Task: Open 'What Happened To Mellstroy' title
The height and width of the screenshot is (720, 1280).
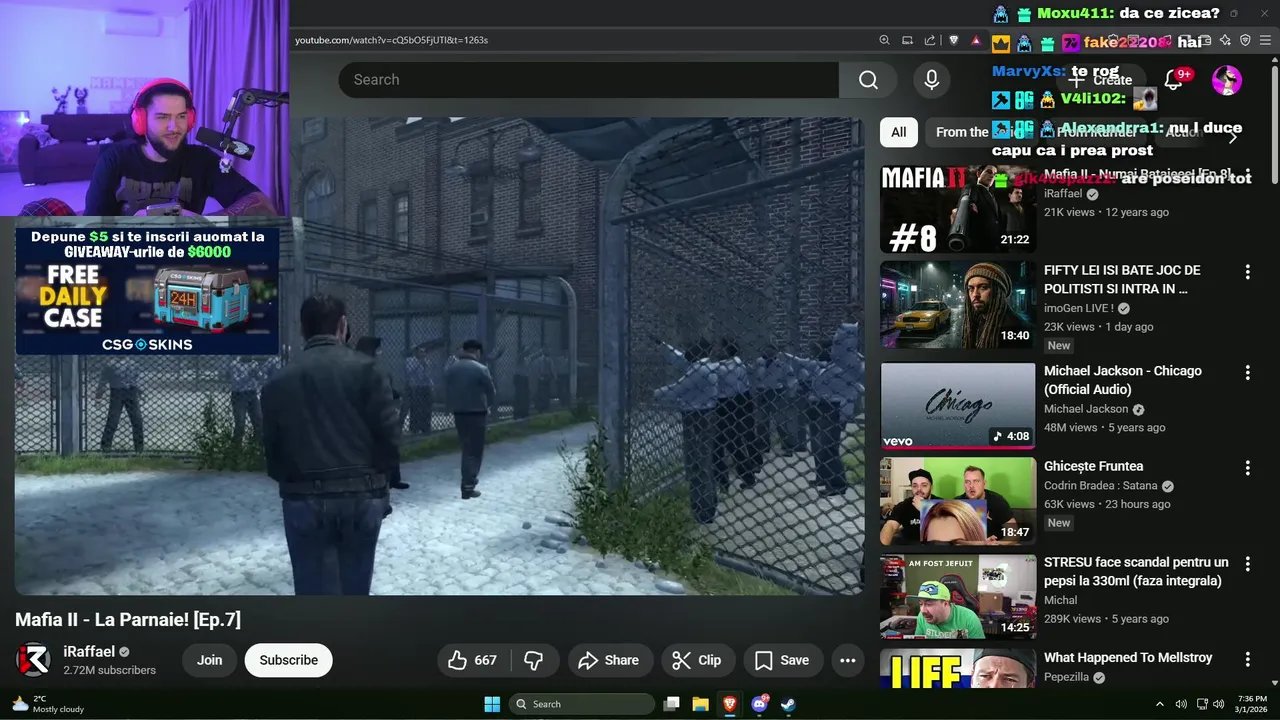Action: (x=1128, y=658)
